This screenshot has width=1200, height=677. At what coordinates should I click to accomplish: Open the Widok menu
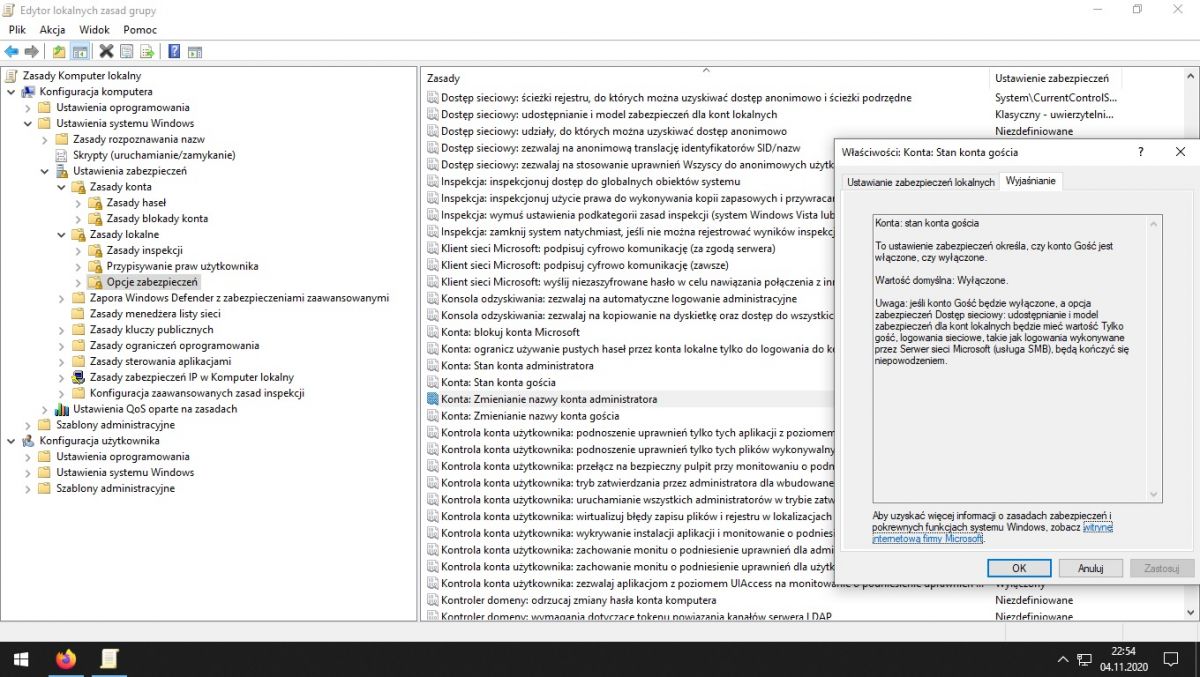[x=94, y=30]
